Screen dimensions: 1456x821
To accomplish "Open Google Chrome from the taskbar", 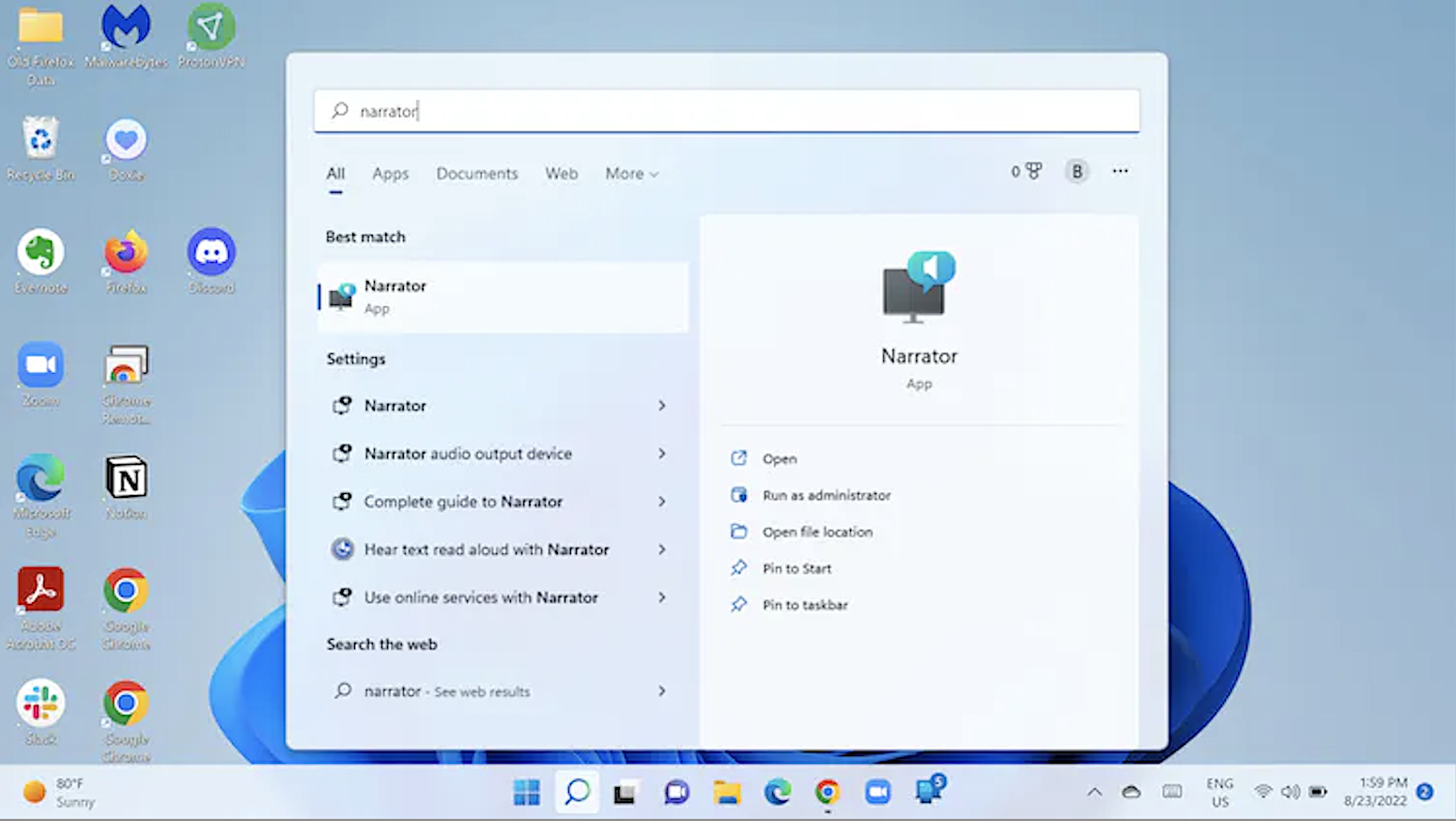I will tap(827, 792).
